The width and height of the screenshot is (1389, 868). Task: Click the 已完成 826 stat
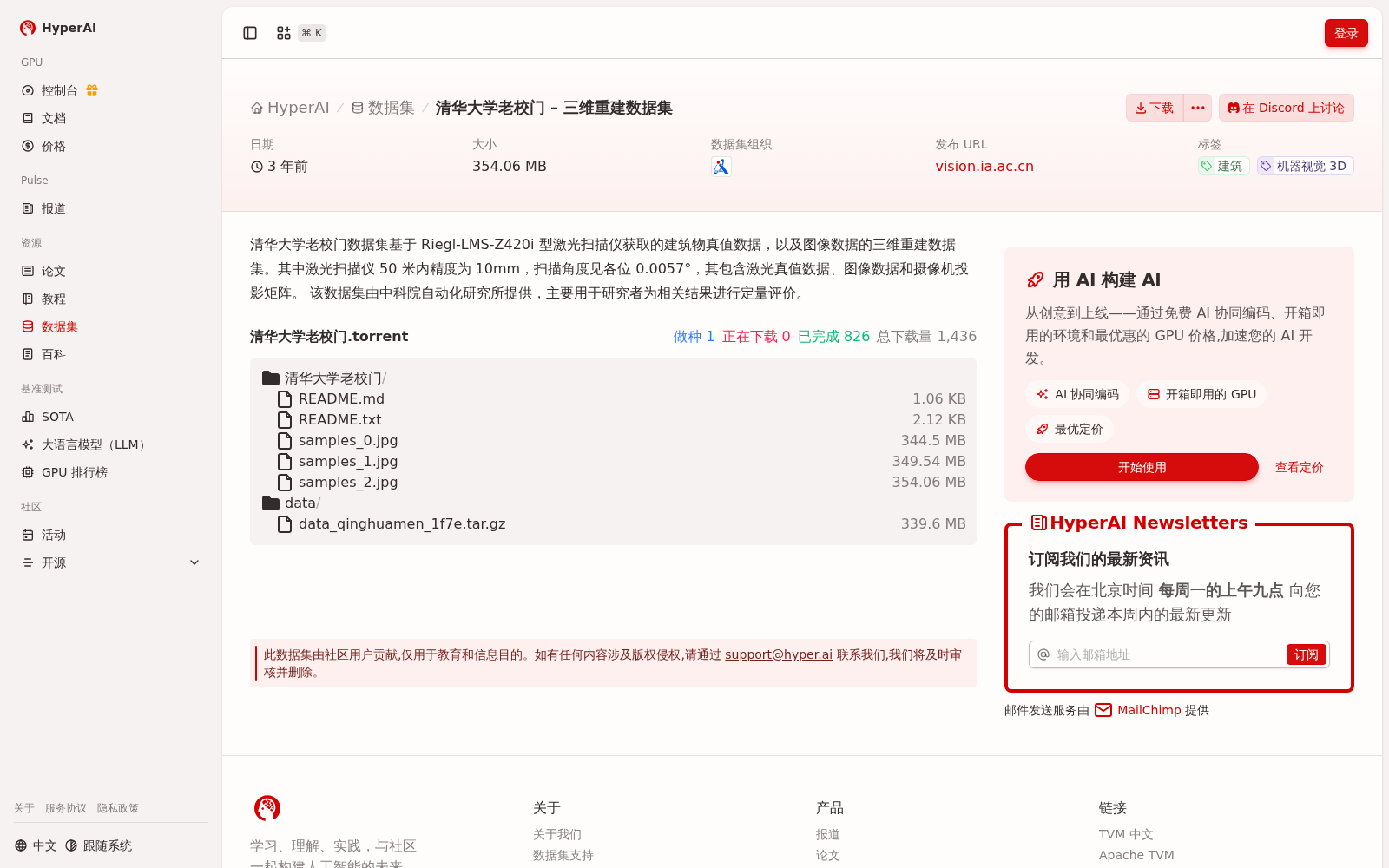click(x=833, y=337)
